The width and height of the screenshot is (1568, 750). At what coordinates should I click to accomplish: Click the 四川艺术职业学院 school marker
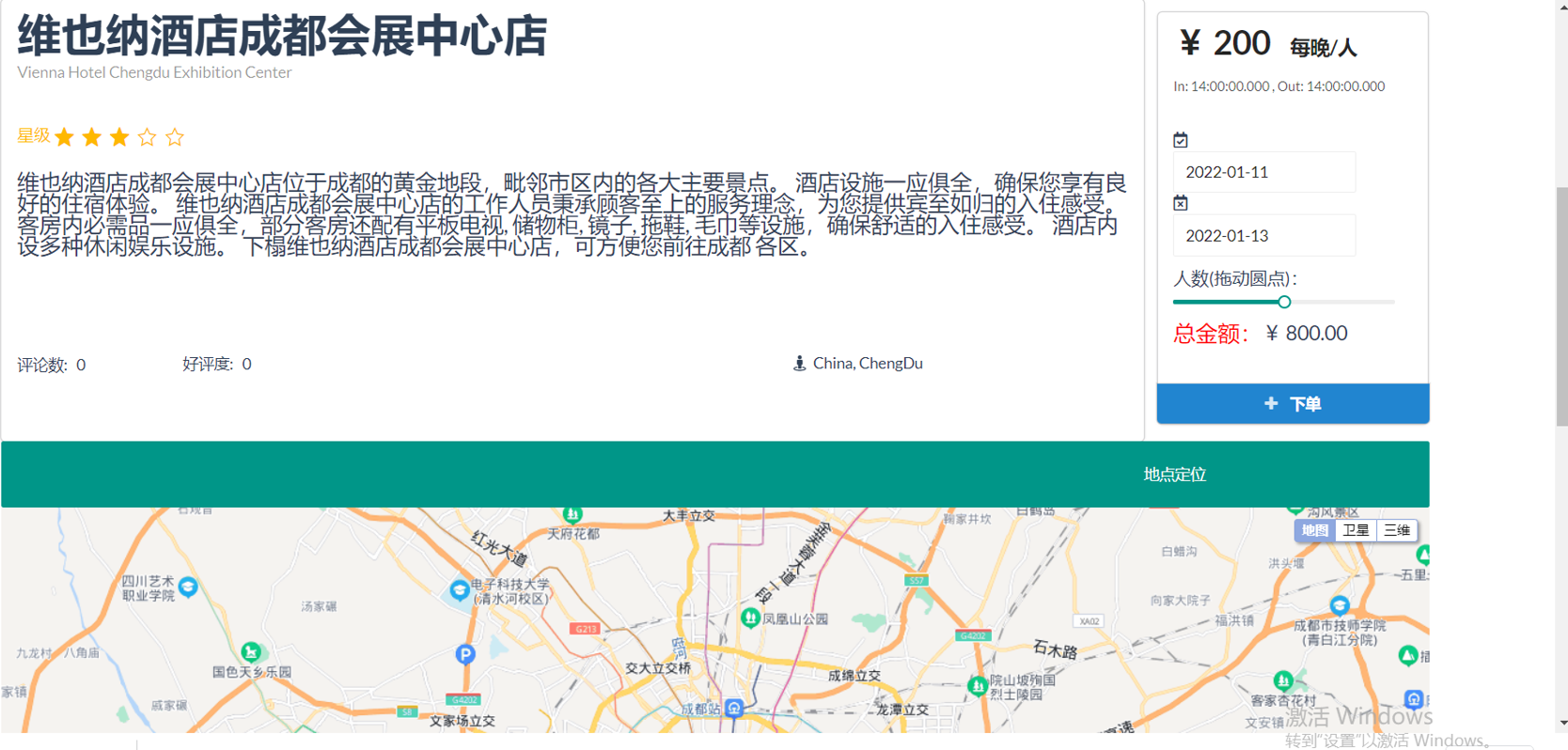tap(188, 586)
